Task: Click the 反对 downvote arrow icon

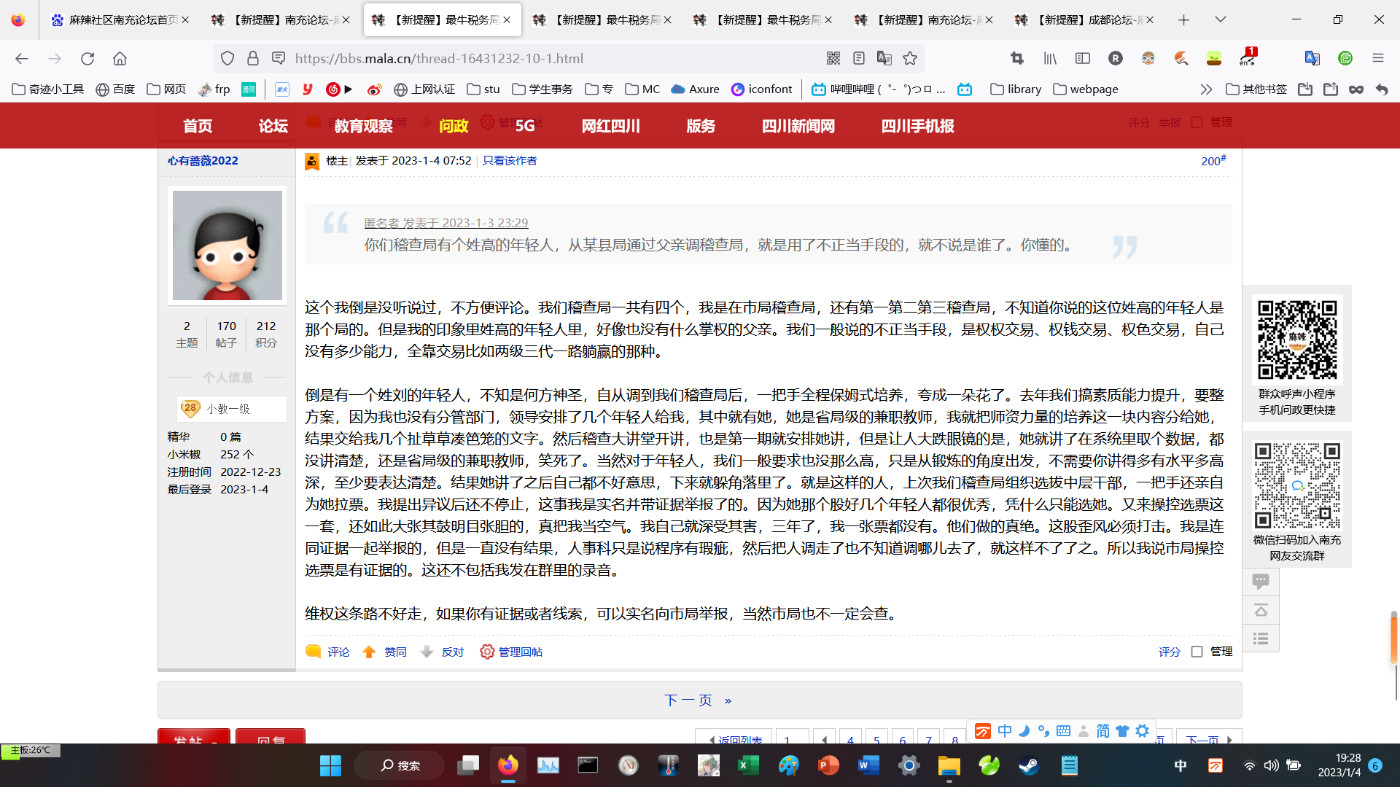Action: (x=427, y=652)
